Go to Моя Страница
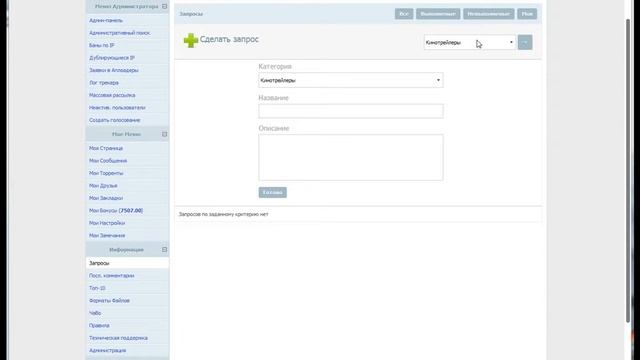 tap(106, 148)
